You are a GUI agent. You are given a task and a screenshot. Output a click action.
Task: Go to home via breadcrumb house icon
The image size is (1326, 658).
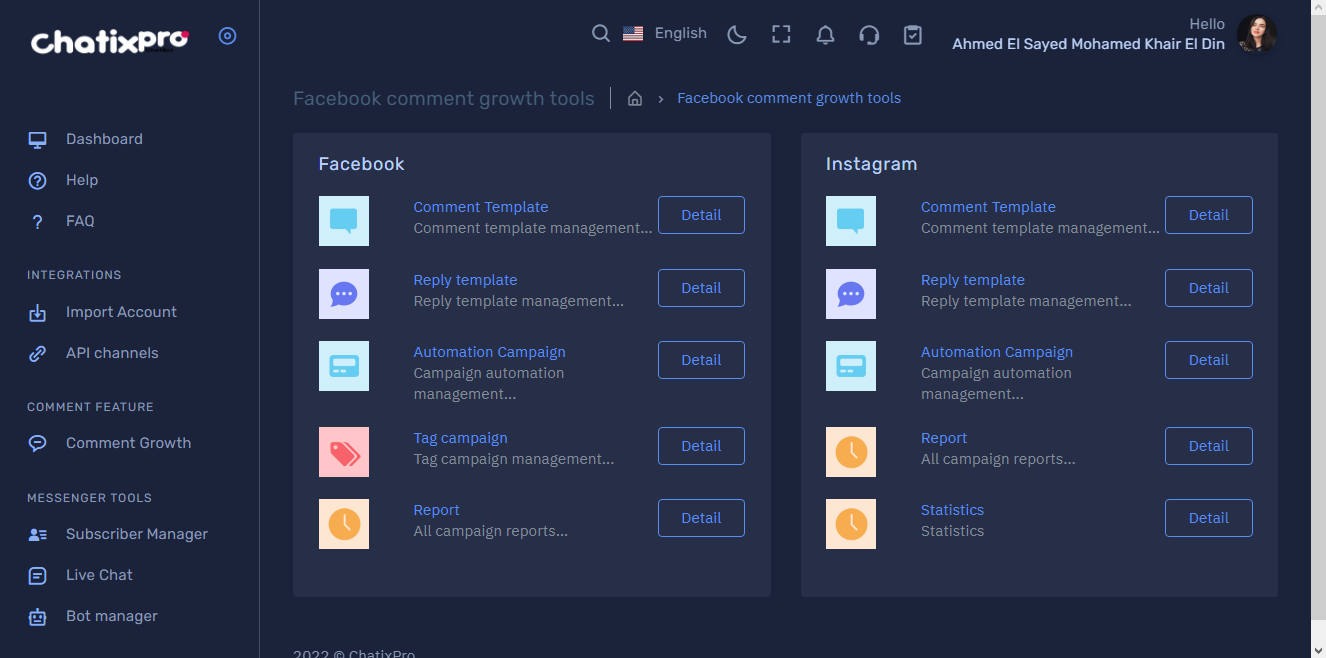634,98
